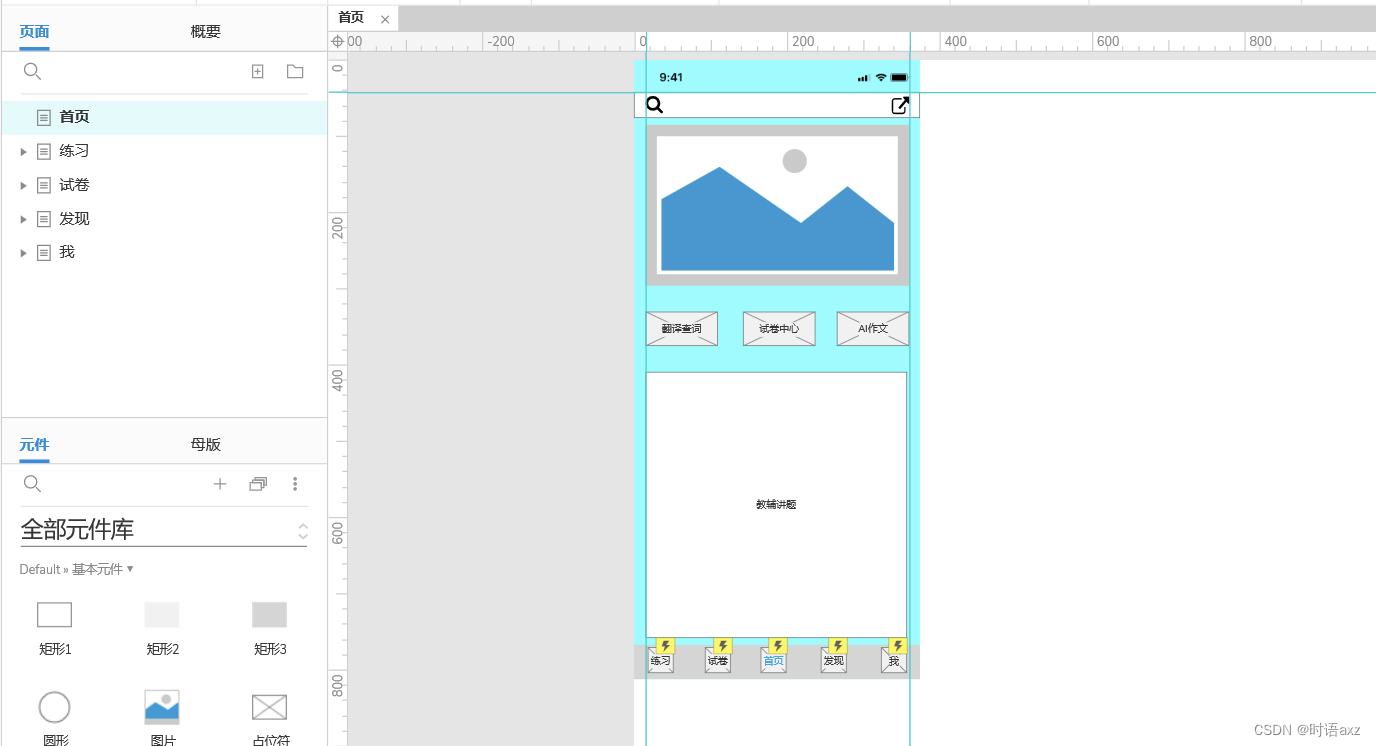Click lightning interaction badge on 发现
Viewport: 1376px width, 746px height.
[838, 646]
